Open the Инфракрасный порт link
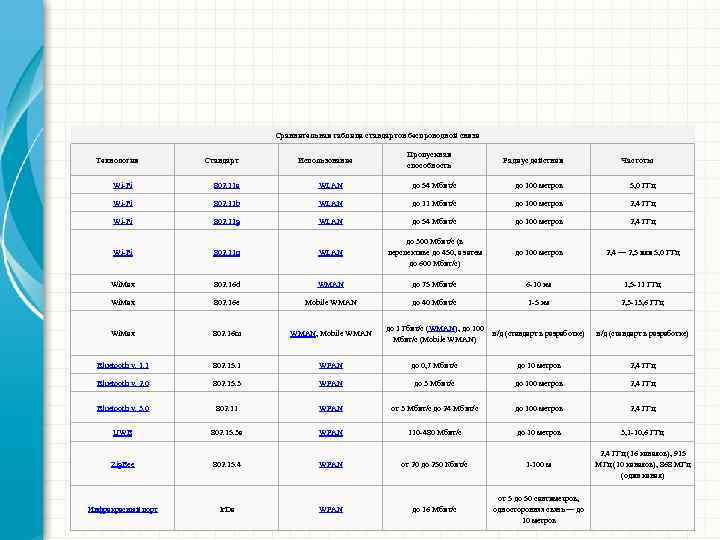 pos(123,509)
